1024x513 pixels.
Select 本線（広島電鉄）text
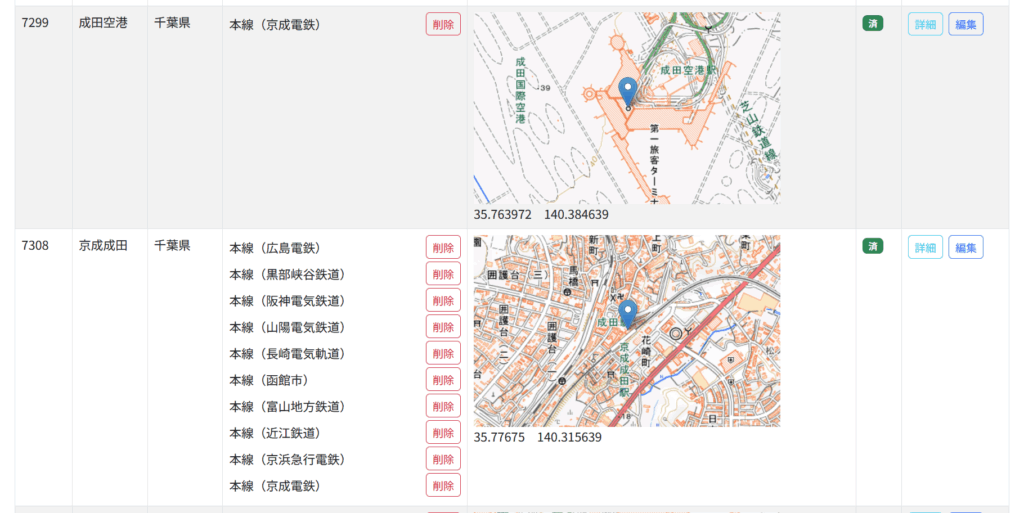click(x=278, y=248)
